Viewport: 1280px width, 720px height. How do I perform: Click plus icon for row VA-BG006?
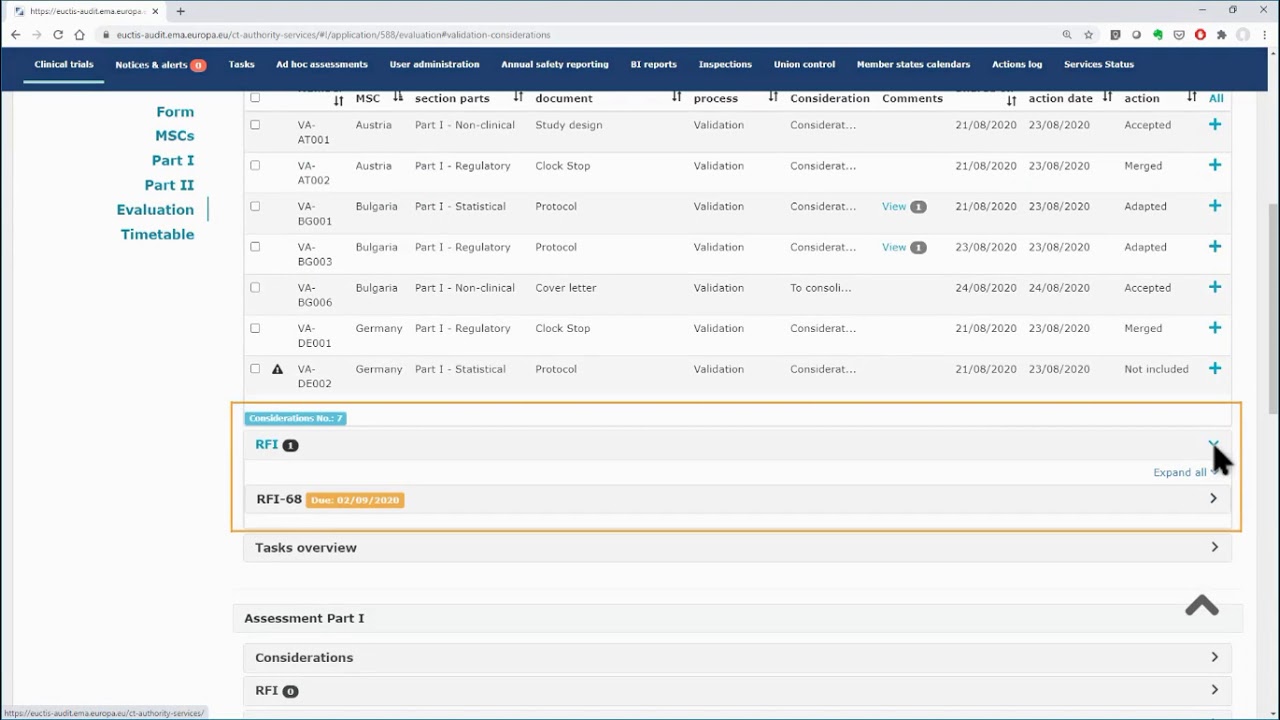1214,287
